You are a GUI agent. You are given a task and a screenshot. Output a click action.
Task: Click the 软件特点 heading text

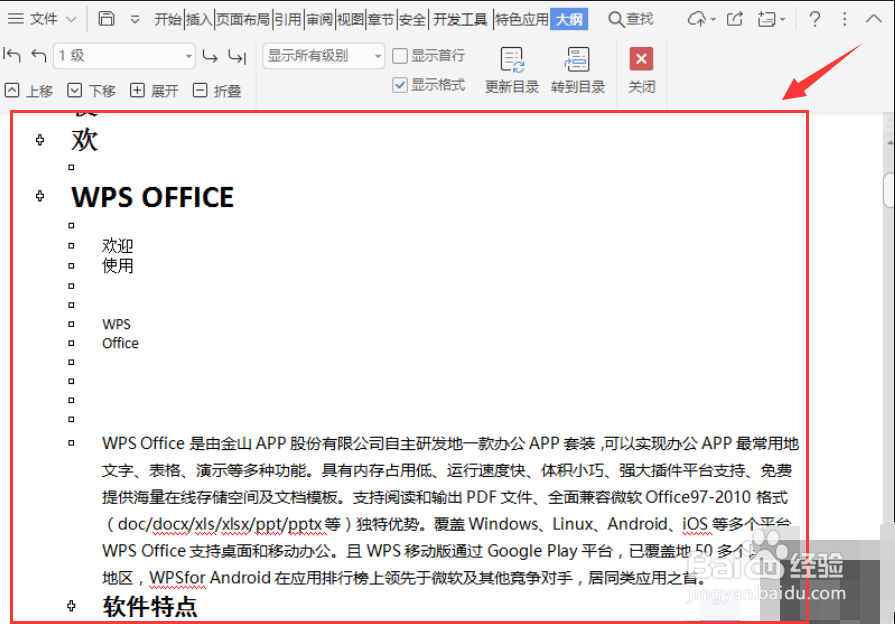(150, 606)
